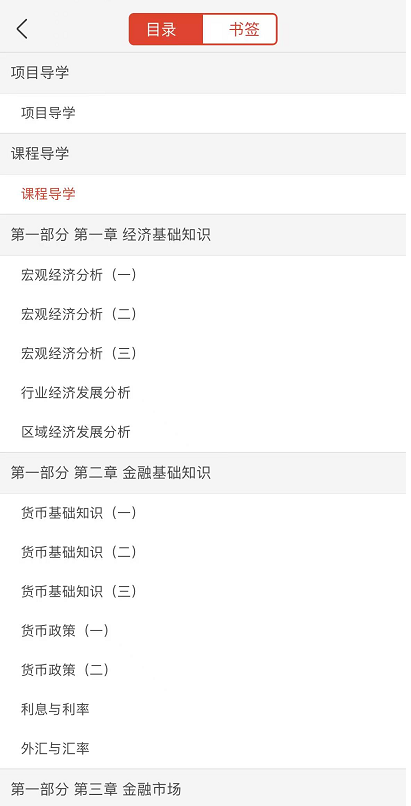
Task: Switch to the 书签 tab
Action: tap(240, 29)
